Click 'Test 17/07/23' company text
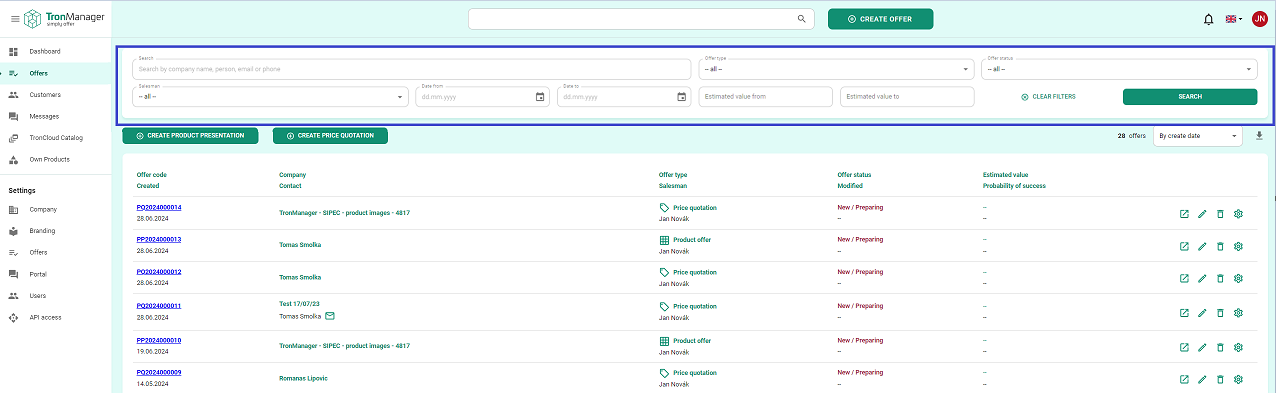Image resolution: width=1276 pixels, height=393 pixels. pos(299,303)
